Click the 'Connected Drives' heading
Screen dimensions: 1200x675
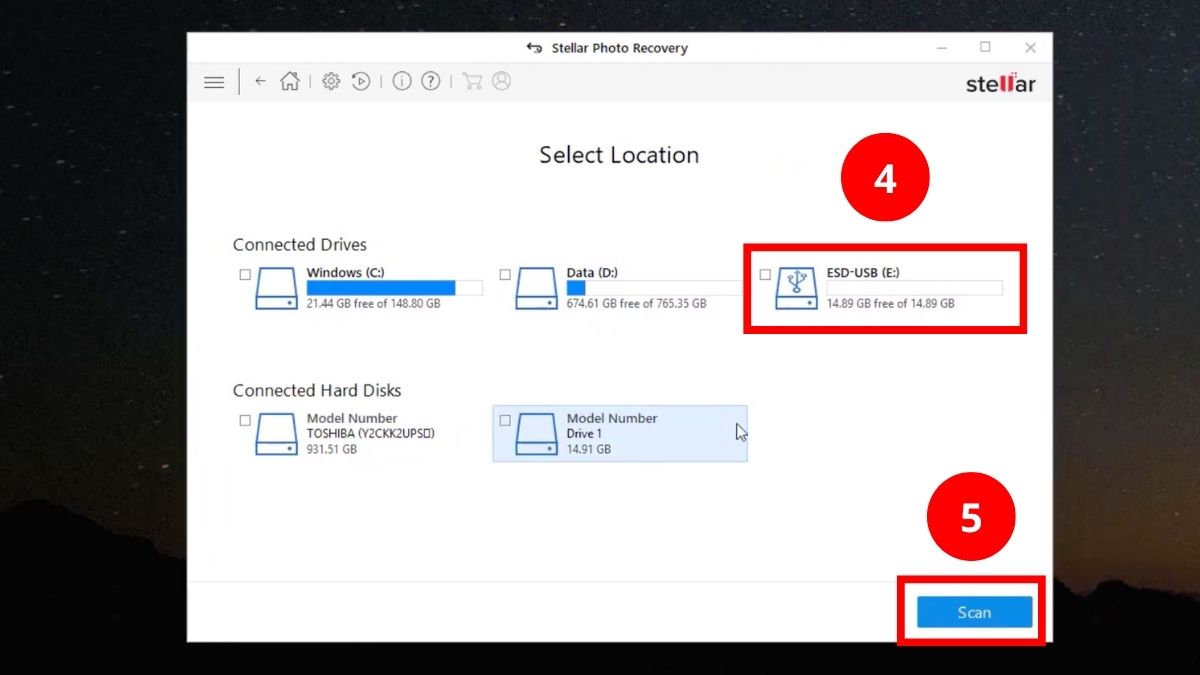coord(300,245)
